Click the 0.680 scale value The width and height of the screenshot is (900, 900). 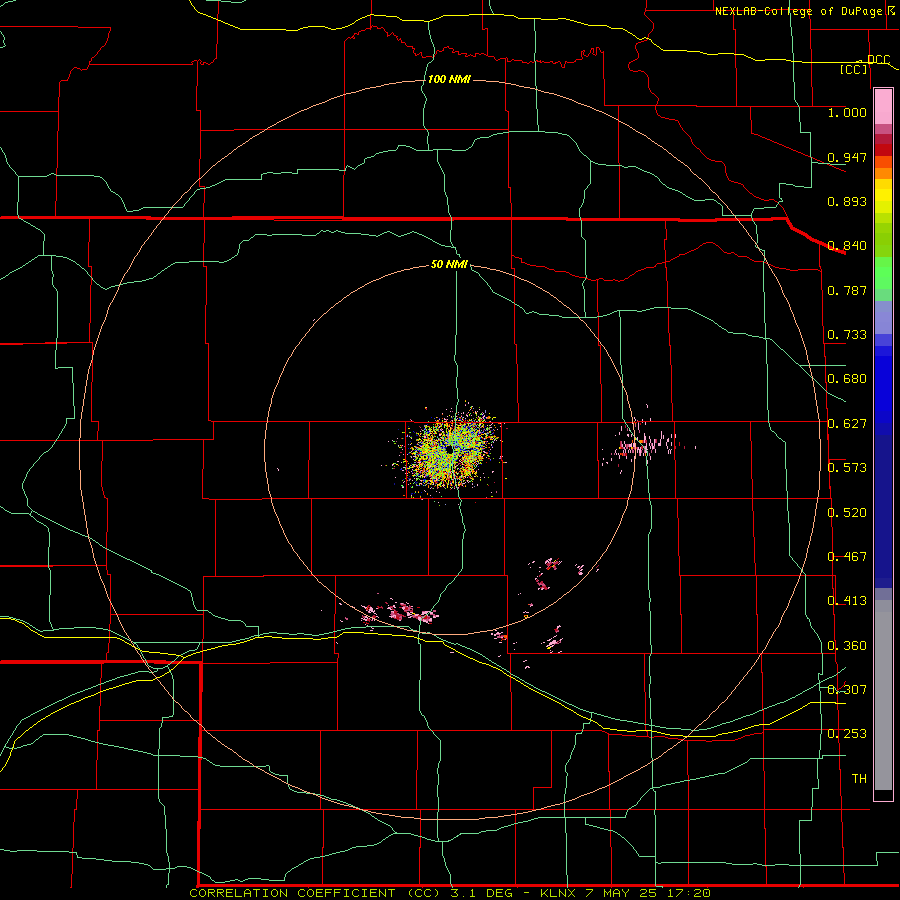847,378
